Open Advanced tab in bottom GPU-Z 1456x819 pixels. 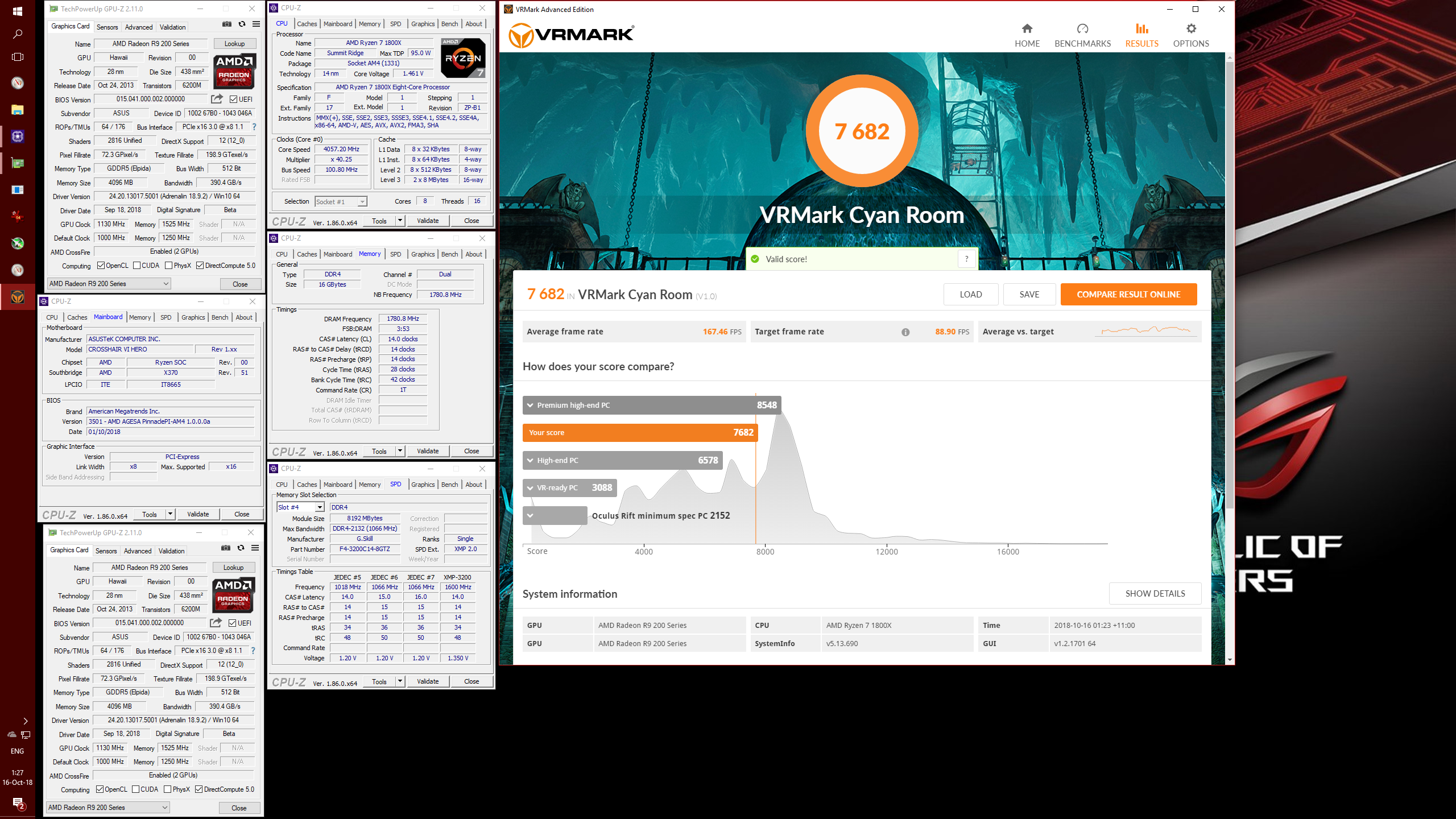click(x=138, y=551)
